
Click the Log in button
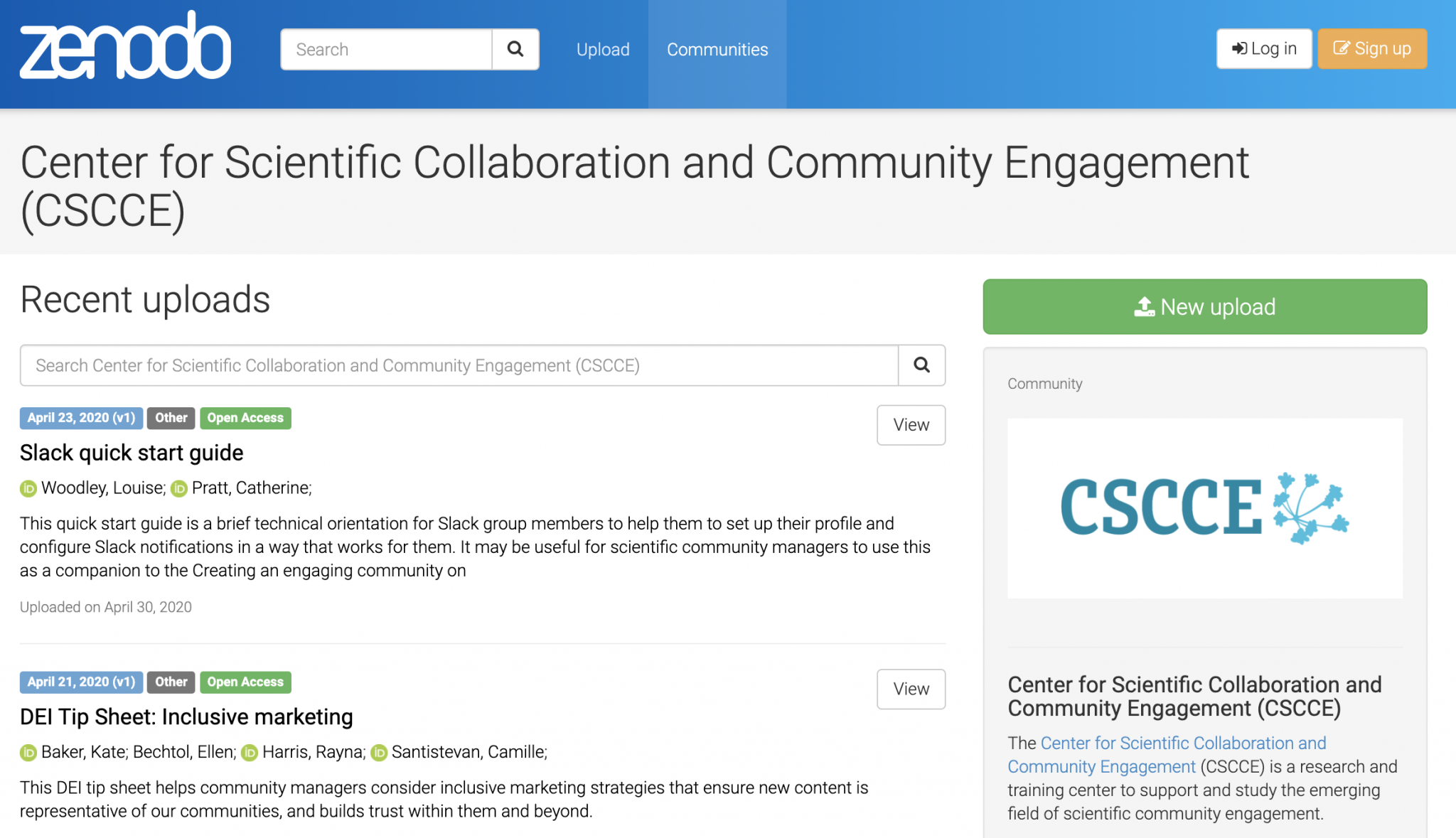coord(1264,48)
